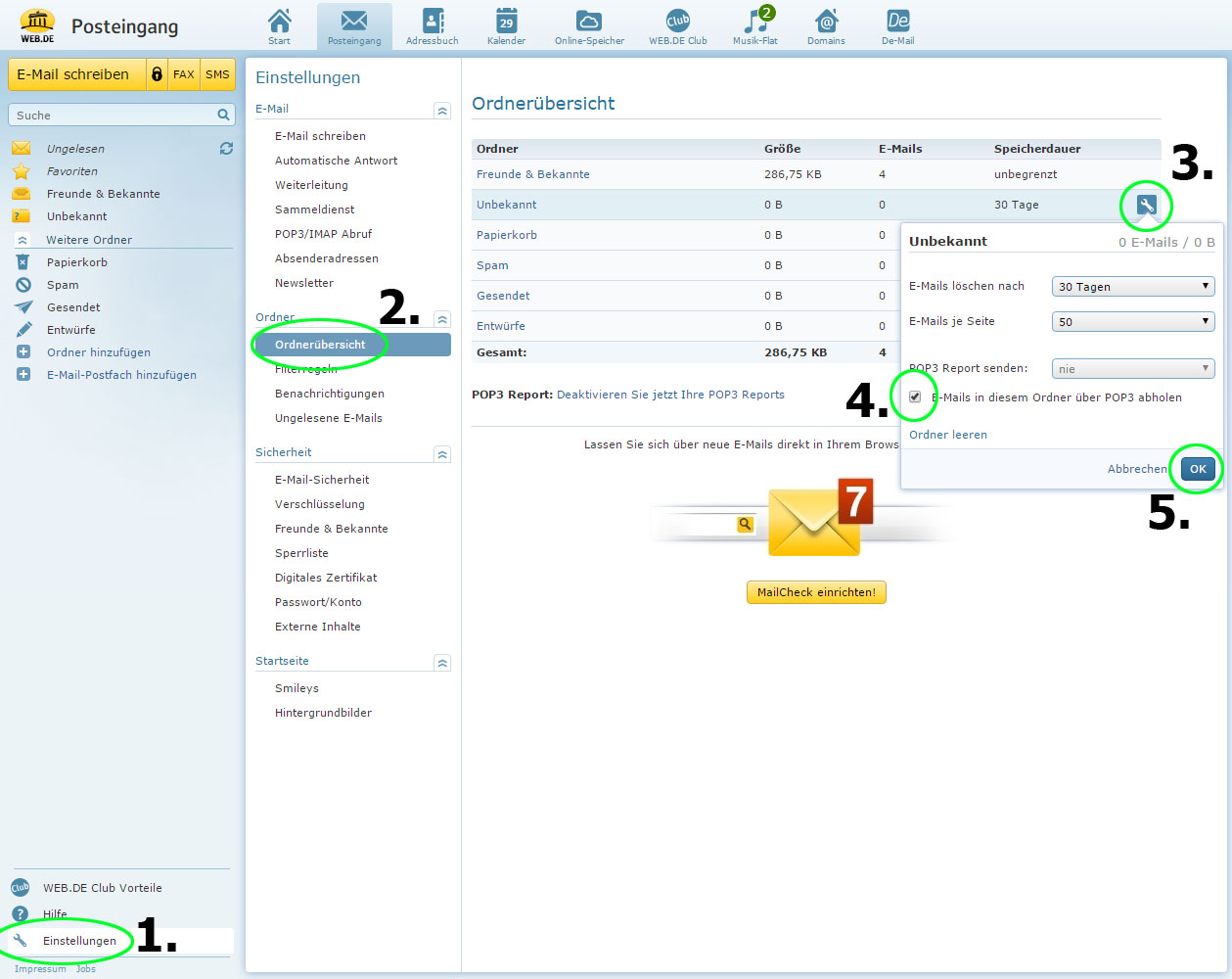Open the Papierkorb folder in table
Image resolution: width=1232 pixels, height=979 pixels.
507,235
